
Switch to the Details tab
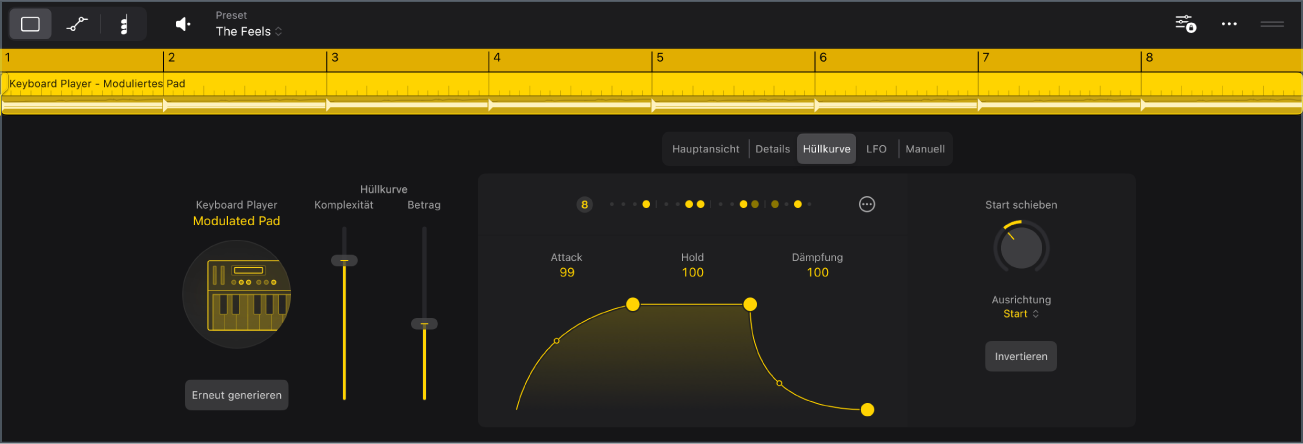click(772, 149)
